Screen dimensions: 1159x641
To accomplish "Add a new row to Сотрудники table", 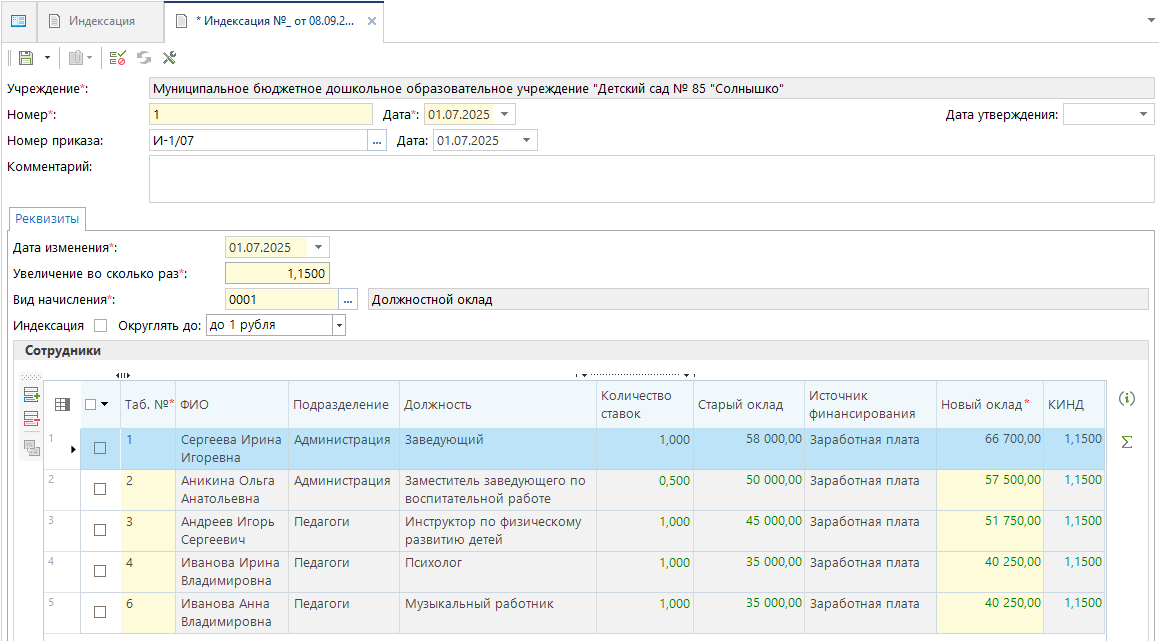I will click(31, 395).
